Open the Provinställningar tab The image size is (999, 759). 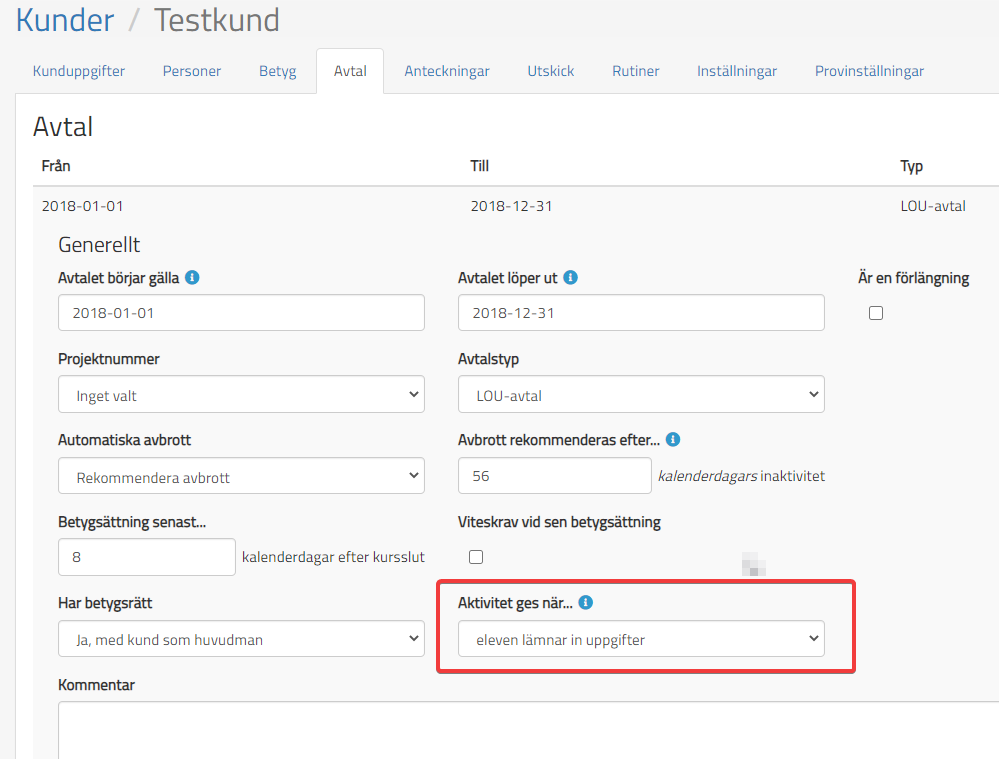point(869,71)
